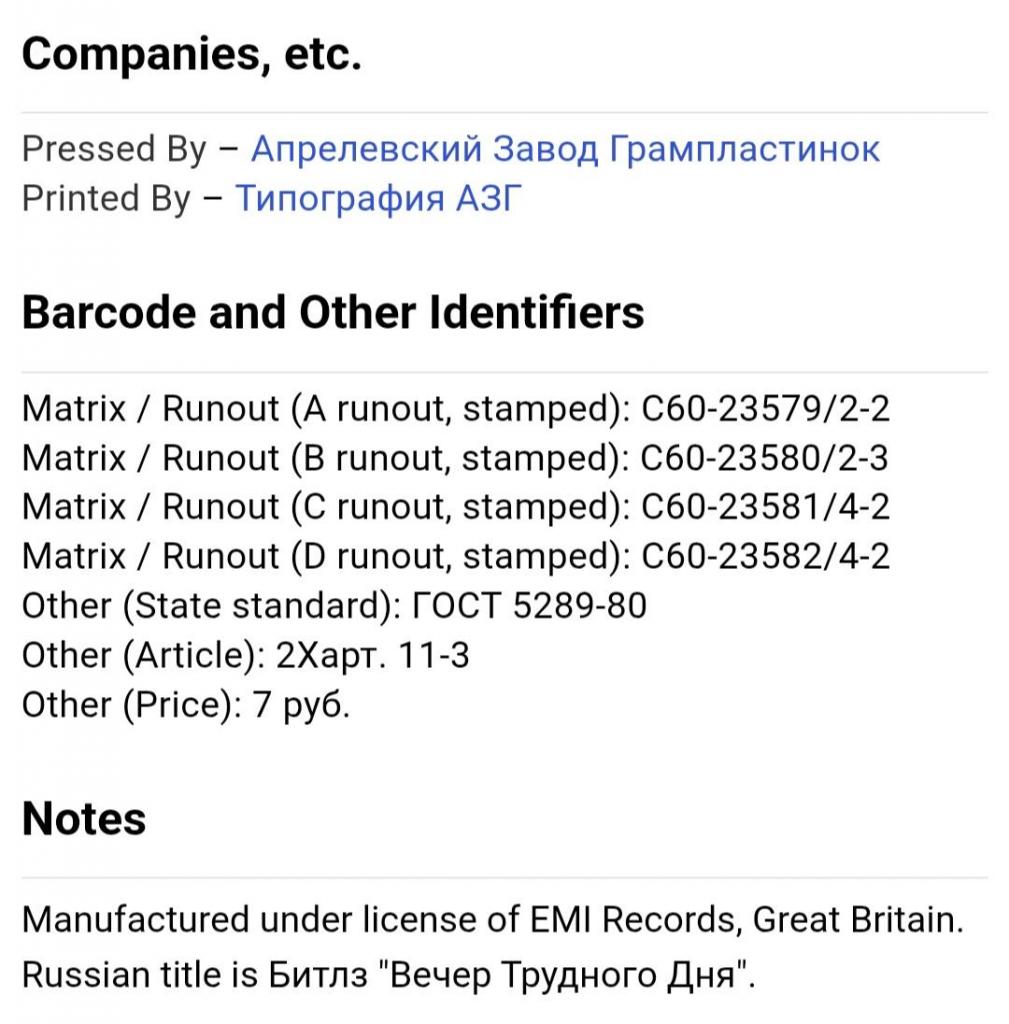
Task: Open the Апрелевский Завод Грампластинок link
Action: (565, 149)
